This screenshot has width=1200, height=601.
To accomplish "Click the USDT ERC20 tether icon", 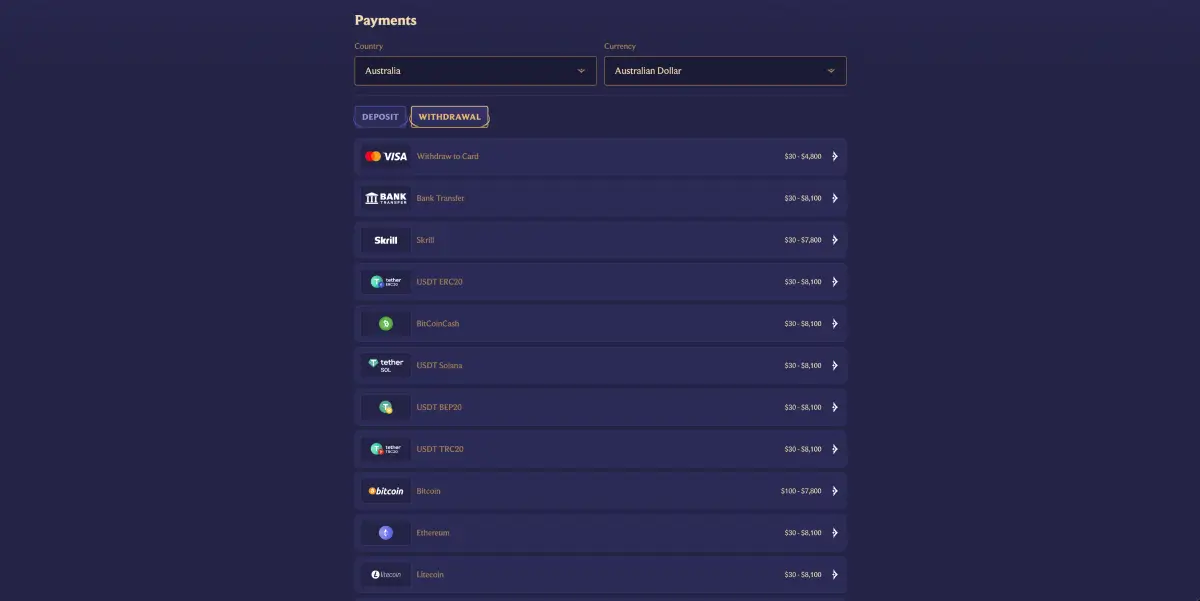I will 385,281.
